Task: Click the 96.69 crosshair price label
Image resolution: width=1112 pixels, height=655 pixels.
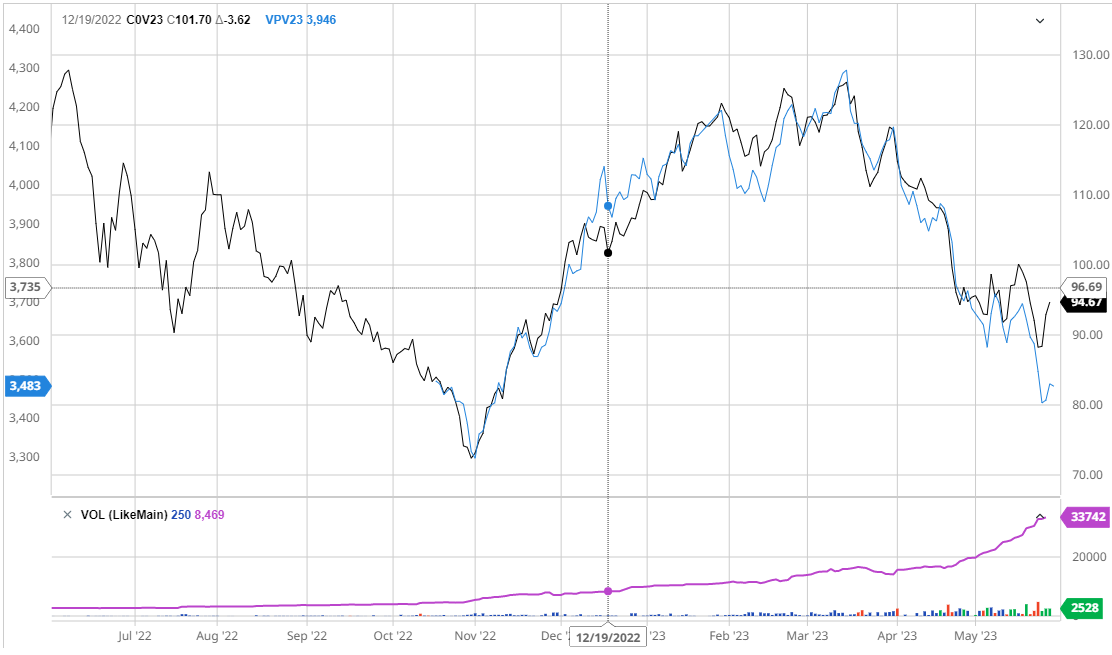Action: [1084, 287]
